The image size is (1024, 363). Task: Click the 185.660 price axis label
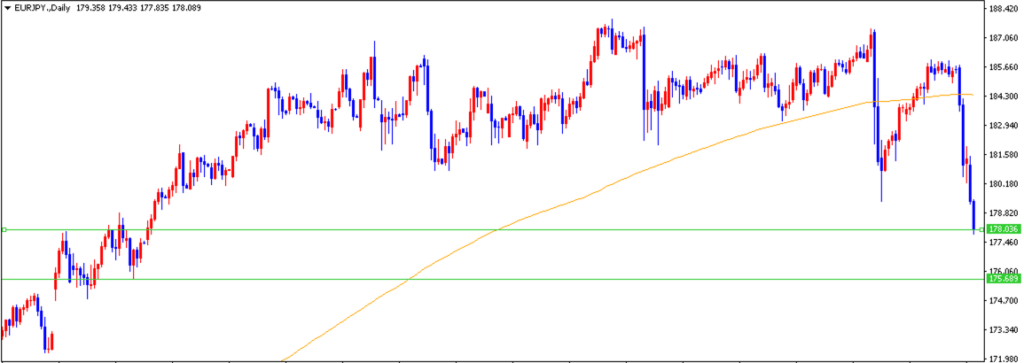tap(1004, 67)
